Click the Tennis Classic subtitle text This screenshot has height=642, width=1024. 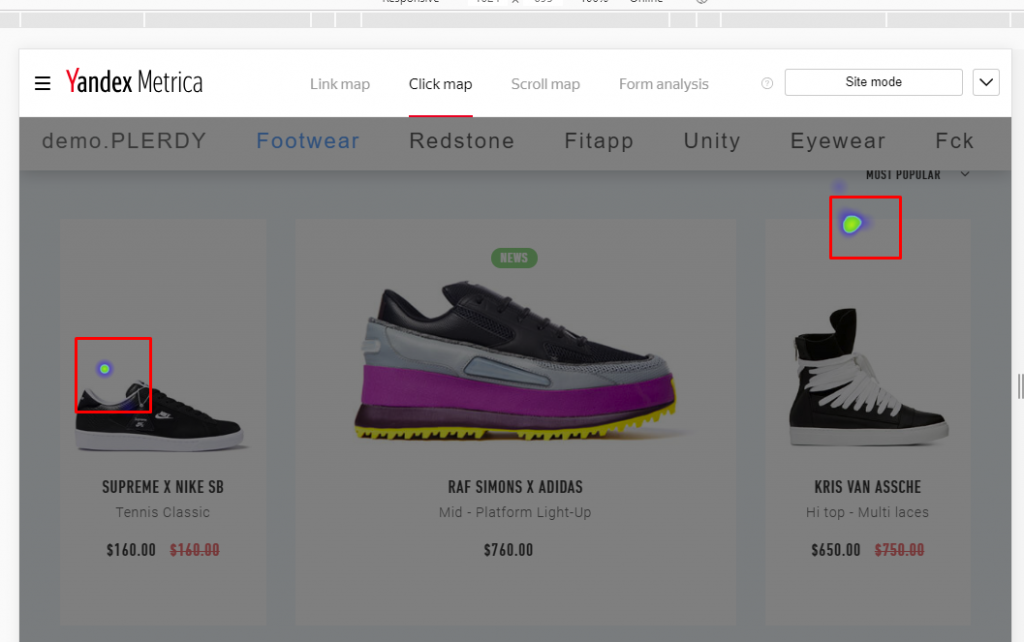click(x=163, y=513)
